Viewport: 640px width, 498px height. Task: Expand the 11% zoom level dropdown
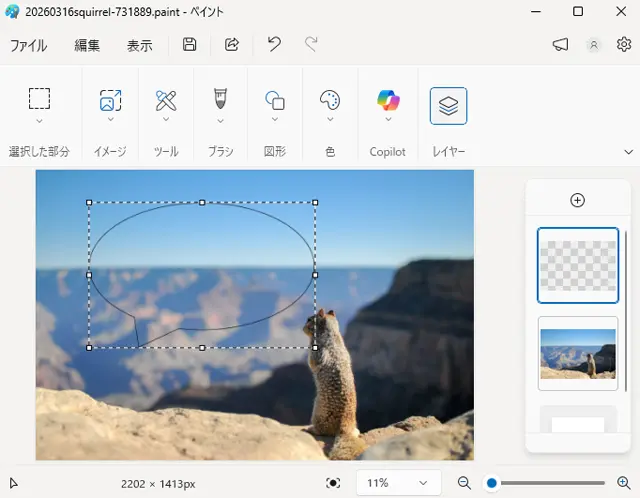coord(397,483)
